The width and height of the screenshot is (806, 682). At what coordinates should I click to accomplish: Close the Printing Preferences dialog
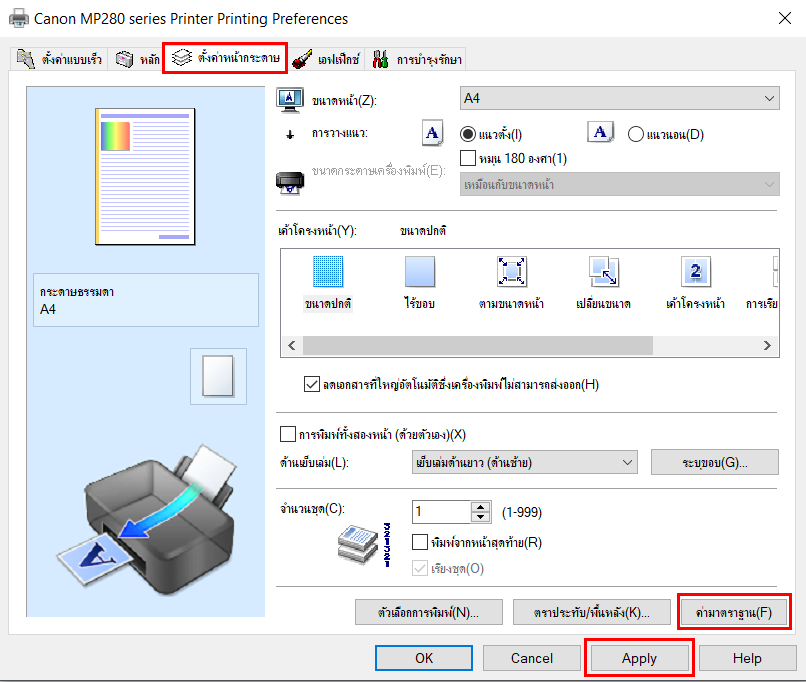click(x=785, y=19)
